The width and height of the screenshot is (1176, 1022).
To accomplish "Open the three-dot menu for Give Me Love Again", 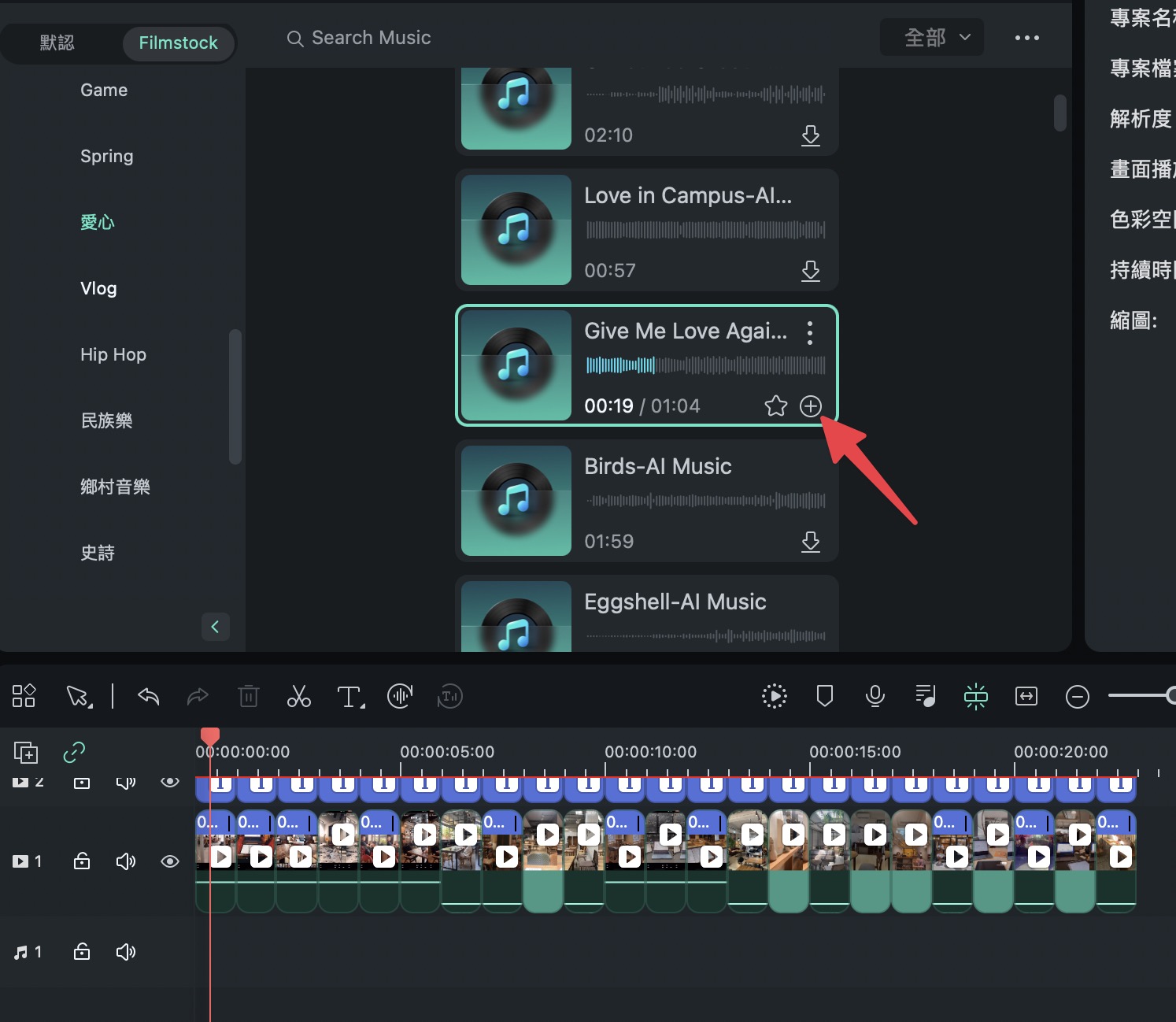I will click(x=809, y=333).
